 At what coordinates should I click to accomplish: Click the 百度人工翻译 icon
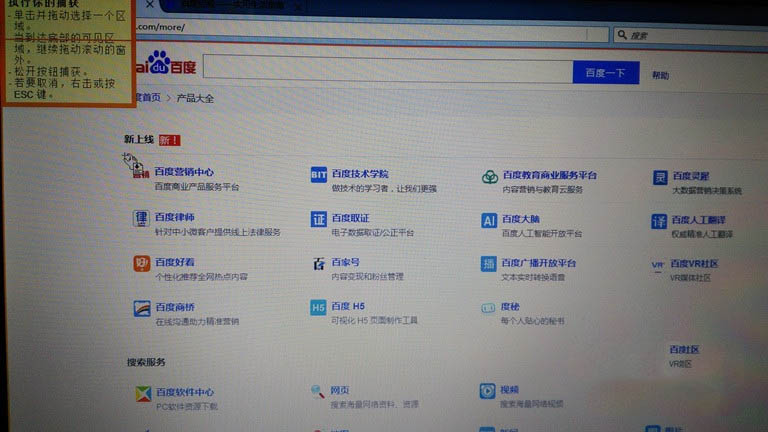click(659, 221)
